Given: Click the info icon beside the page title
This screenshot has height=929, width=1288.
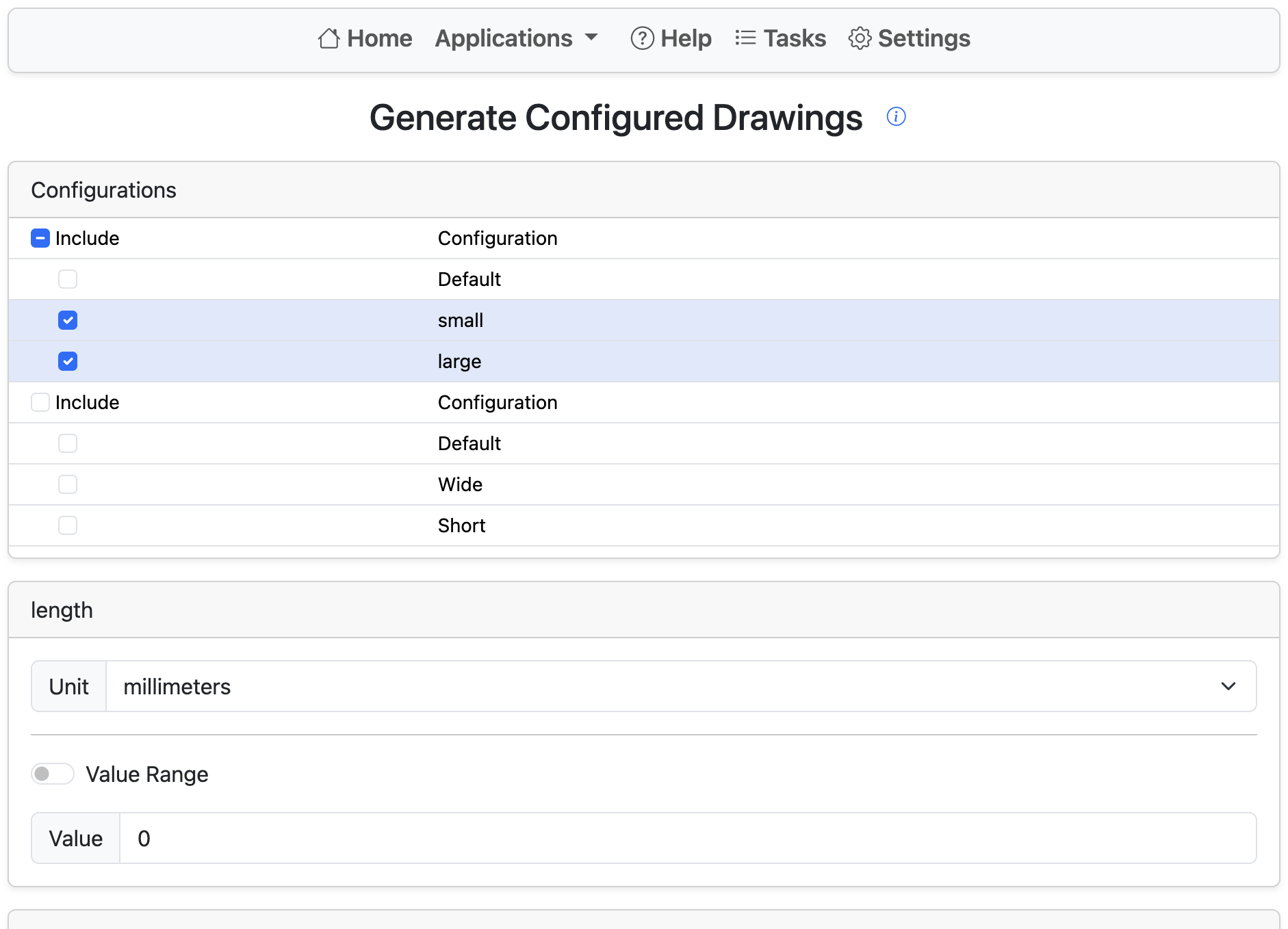Looking at the screenshot, I should coord(897,117).
